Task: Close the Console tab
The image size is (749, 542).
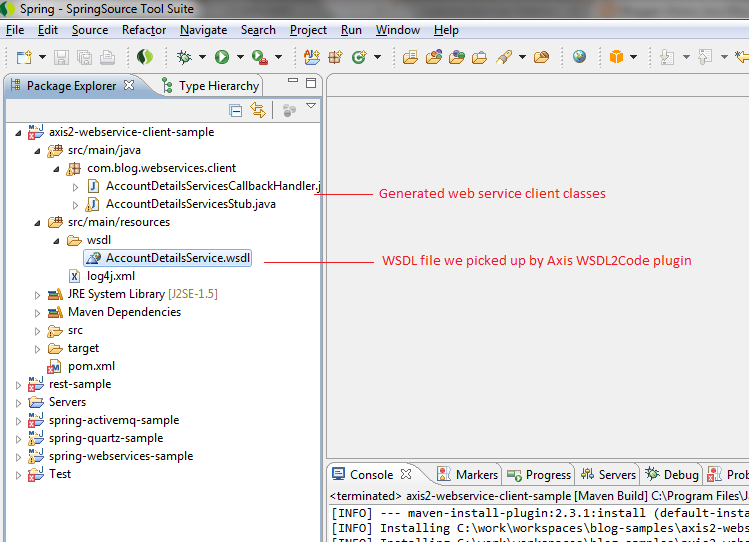Action: [406, 474]
